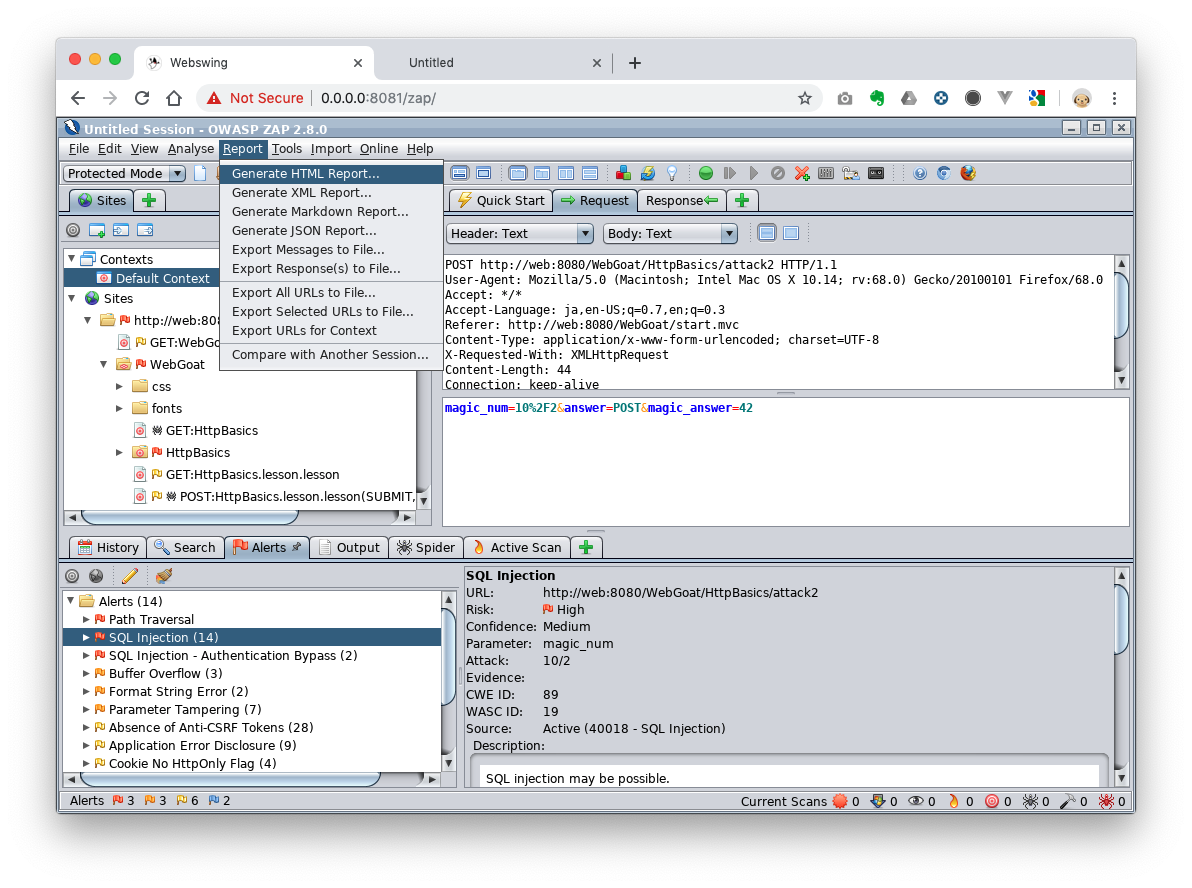Click the Drop request circle-slash icon
Image resolution: width=1192 pixels, height=888 pixels.
tap(778, 173)
